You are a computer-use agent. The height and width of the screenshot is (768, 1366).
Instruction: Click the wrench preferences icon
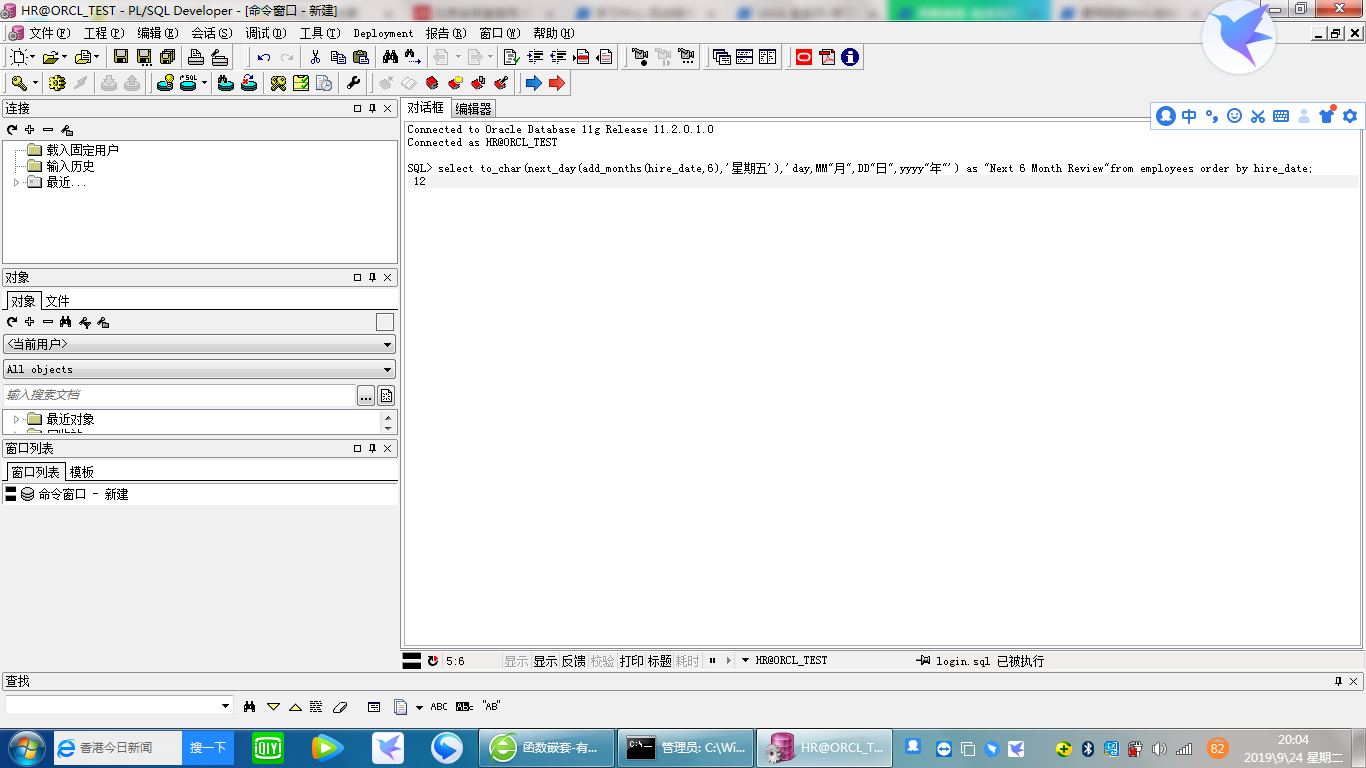[x=353, y=83]
